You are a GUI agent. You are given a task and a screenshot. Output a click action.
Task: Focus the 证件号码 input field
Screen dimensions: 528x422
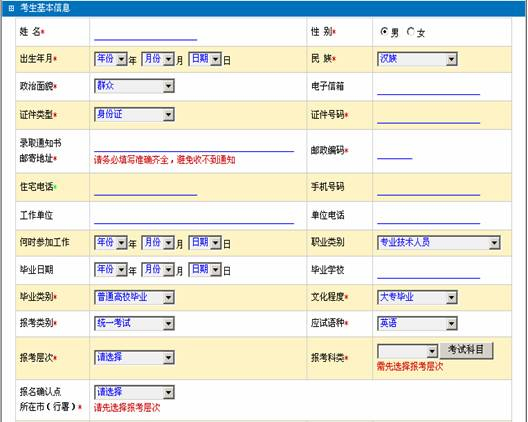click(428, 116)
